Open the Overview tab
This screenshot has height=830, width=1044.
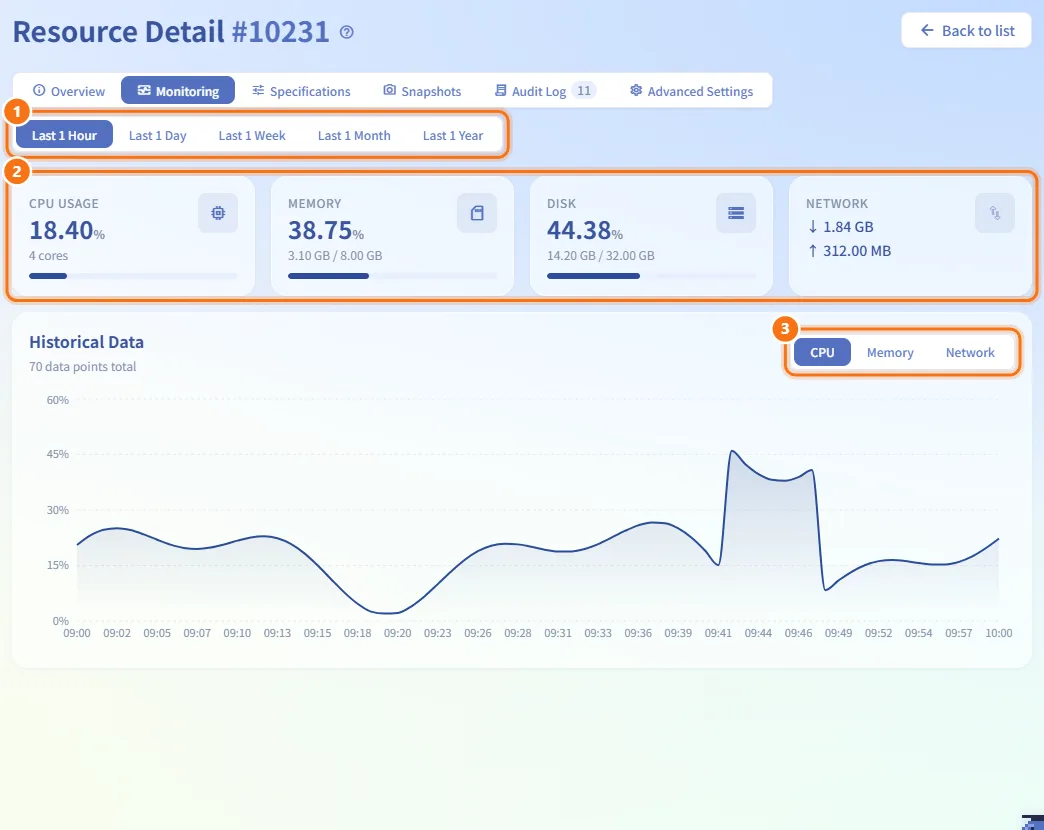(x=68, y=91)
